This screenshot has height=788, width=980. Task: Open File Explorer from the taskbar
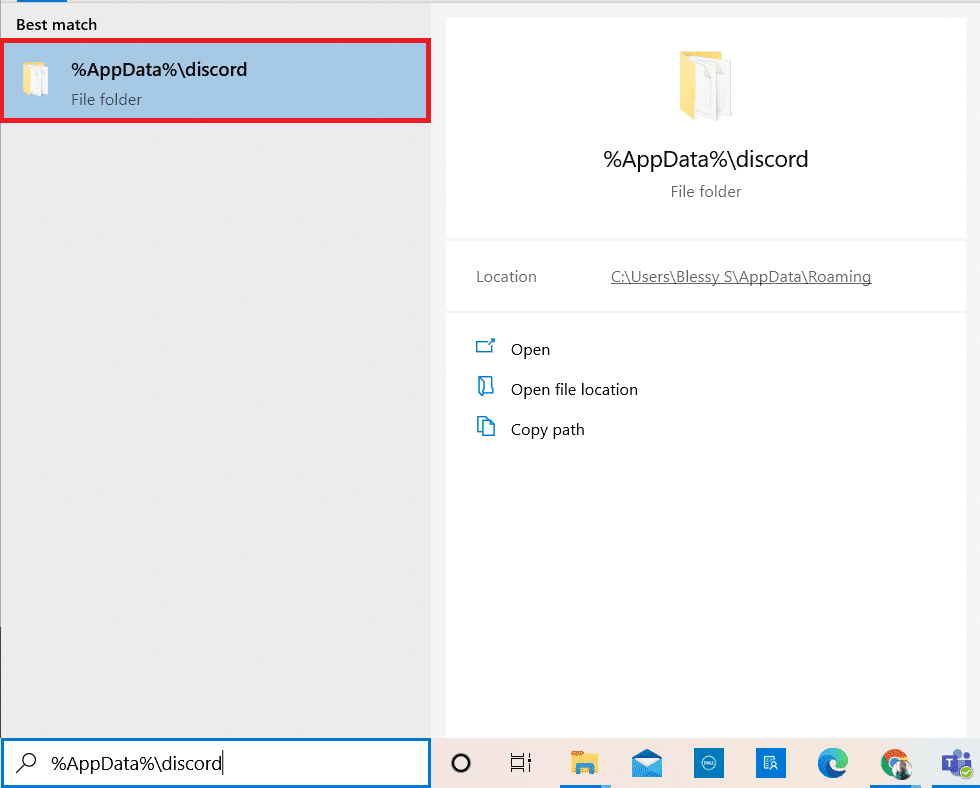pos(583,763)
